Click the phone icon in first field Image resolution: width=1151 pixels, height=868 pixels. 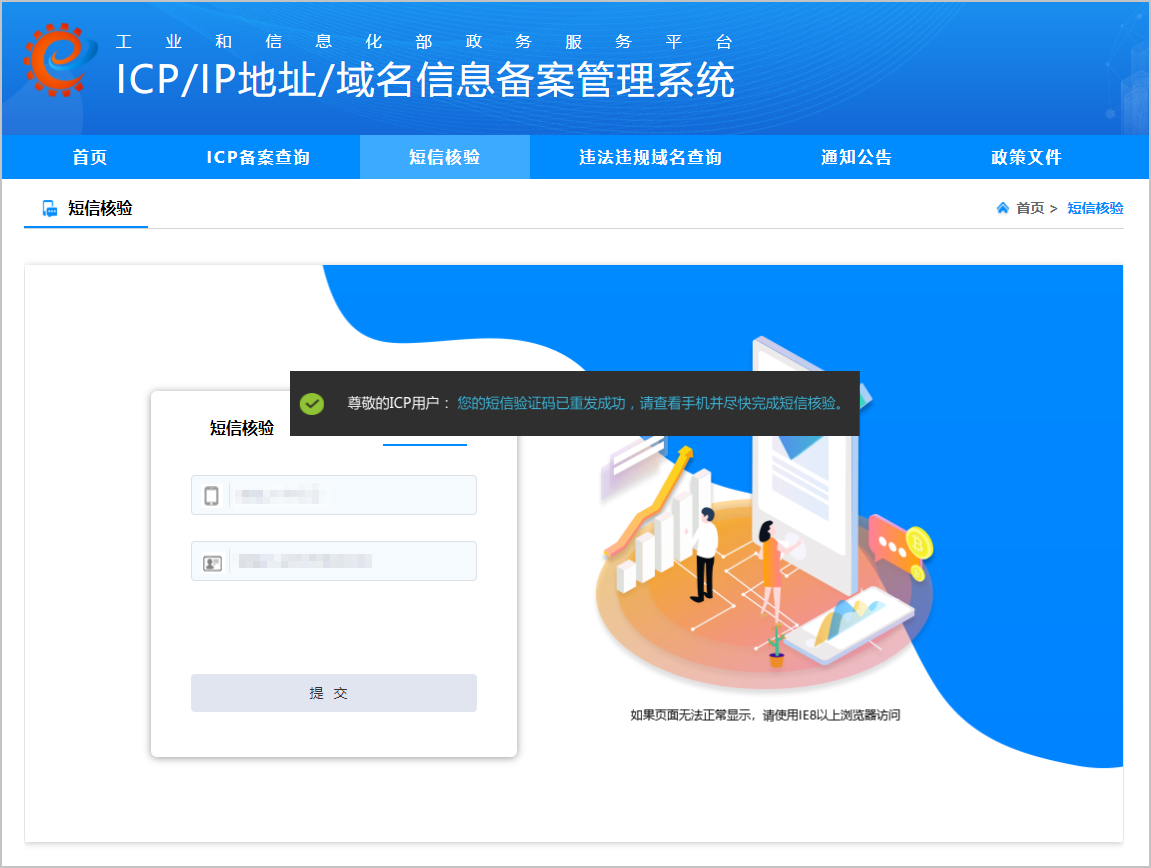pos(211,496)
